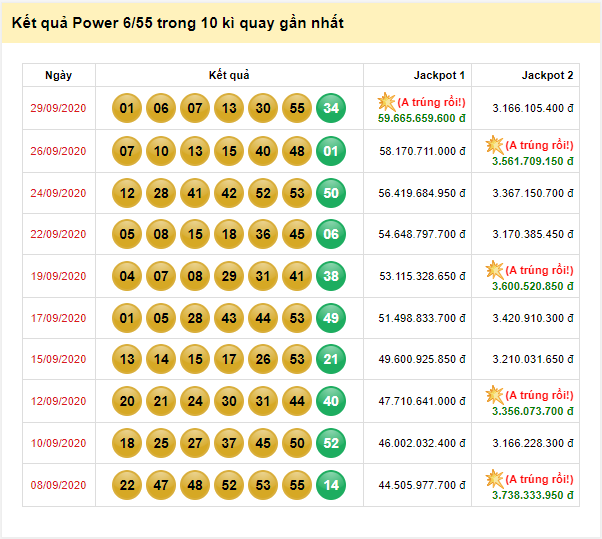Click the Kết quả Power 6/55 title heading
This screenshot has width=602, height=539.
point(175,23)
